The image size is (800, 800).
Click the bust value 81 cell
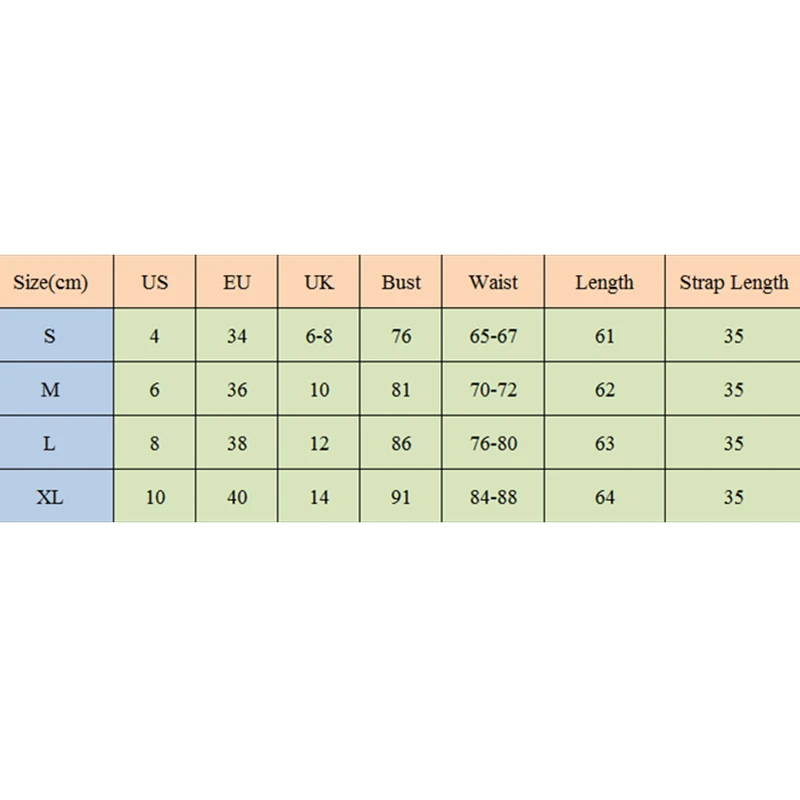point(401,390)
